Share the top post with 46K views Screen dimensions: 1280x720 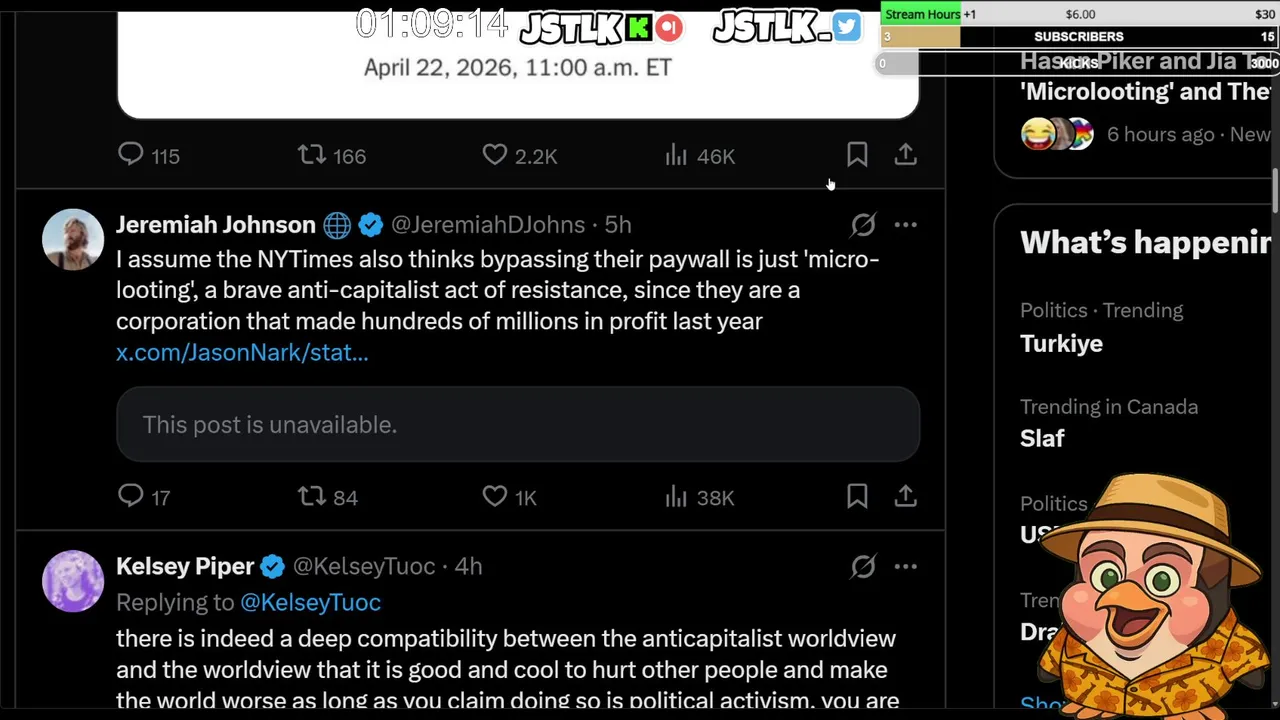click(905, 155)
